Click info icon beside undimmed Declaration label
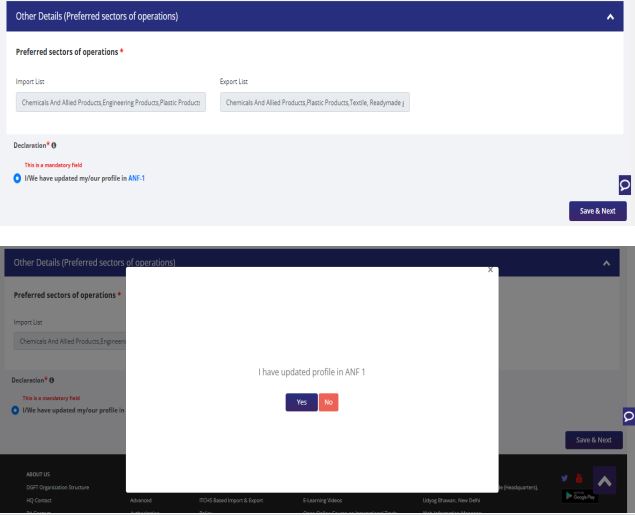Viewport: 635px width, 515px height. [53, 146]
